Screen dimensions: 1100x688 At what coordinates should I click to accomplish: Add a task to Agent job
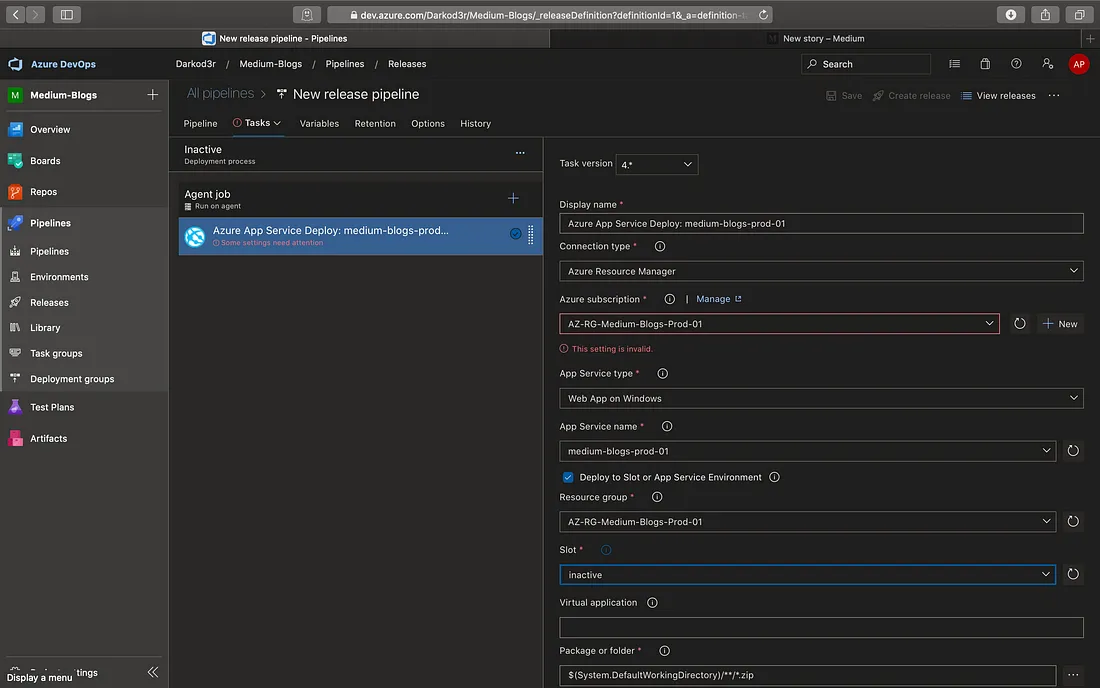(514, 198)
